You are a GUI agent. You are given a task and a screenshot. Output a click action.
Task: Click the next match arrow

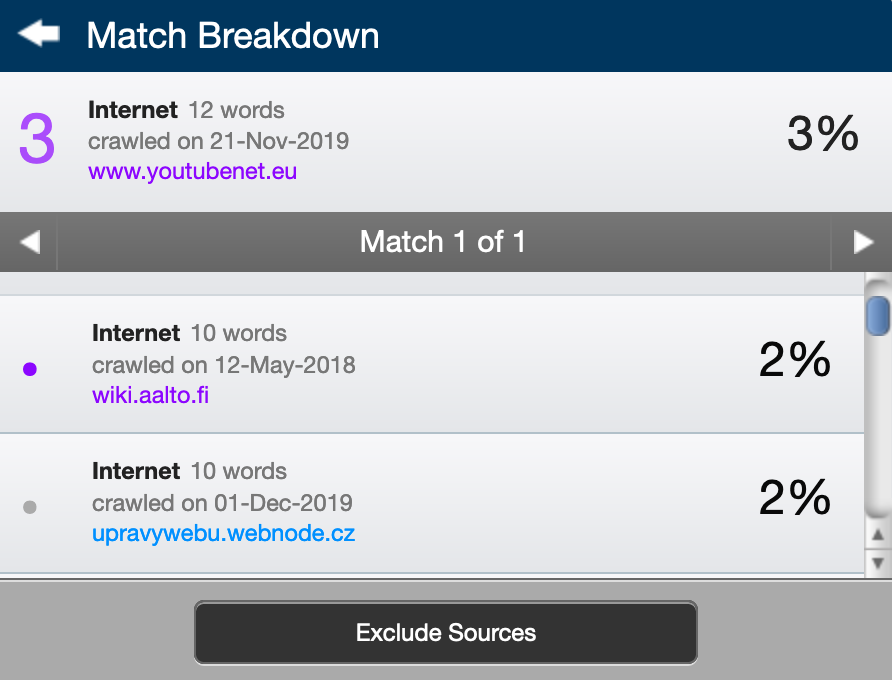[863, 242]
